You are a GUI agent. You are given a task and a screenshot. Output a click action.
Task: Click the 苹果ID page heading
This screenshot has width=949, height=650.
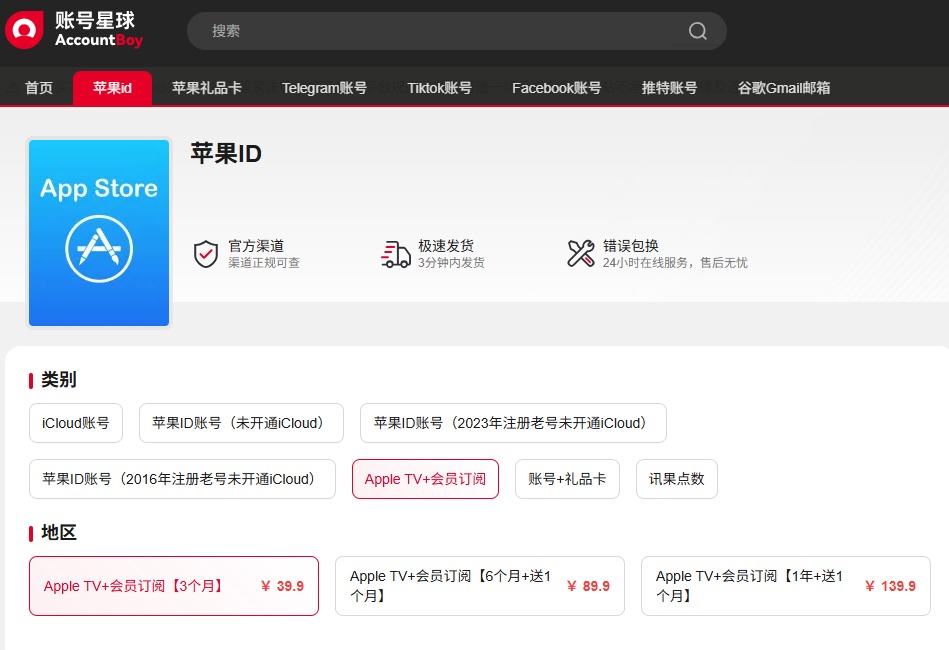pos(226,154)
